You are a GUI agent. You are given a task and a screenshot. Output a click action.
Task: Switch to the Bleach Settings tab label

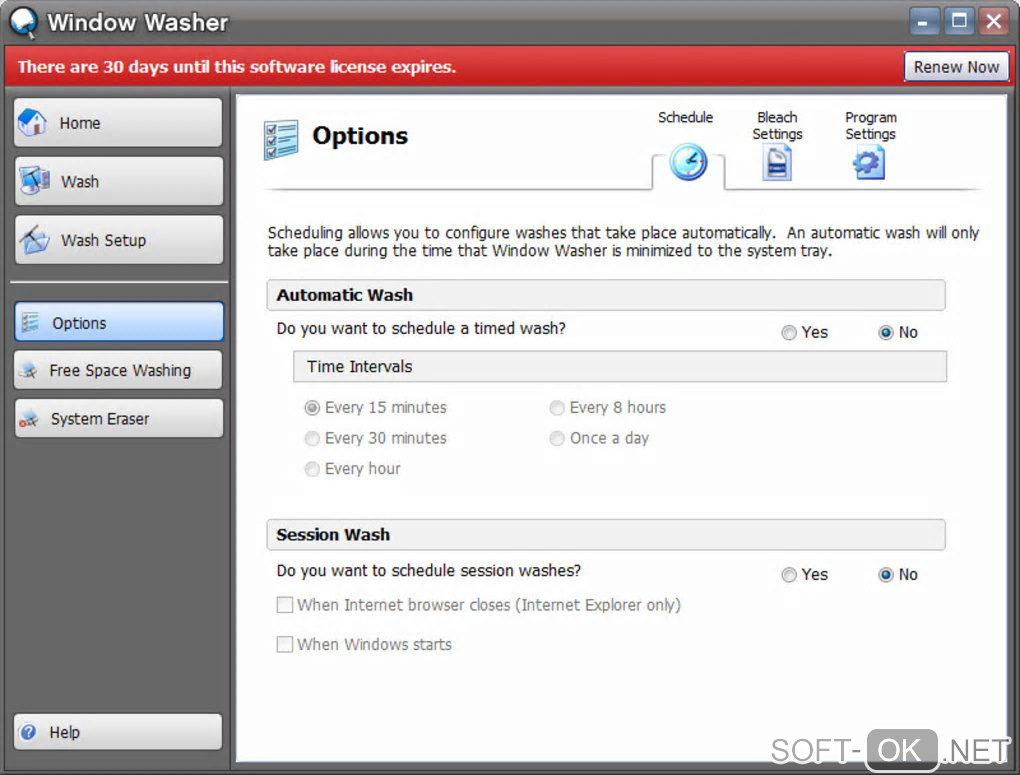coord(777,126)
